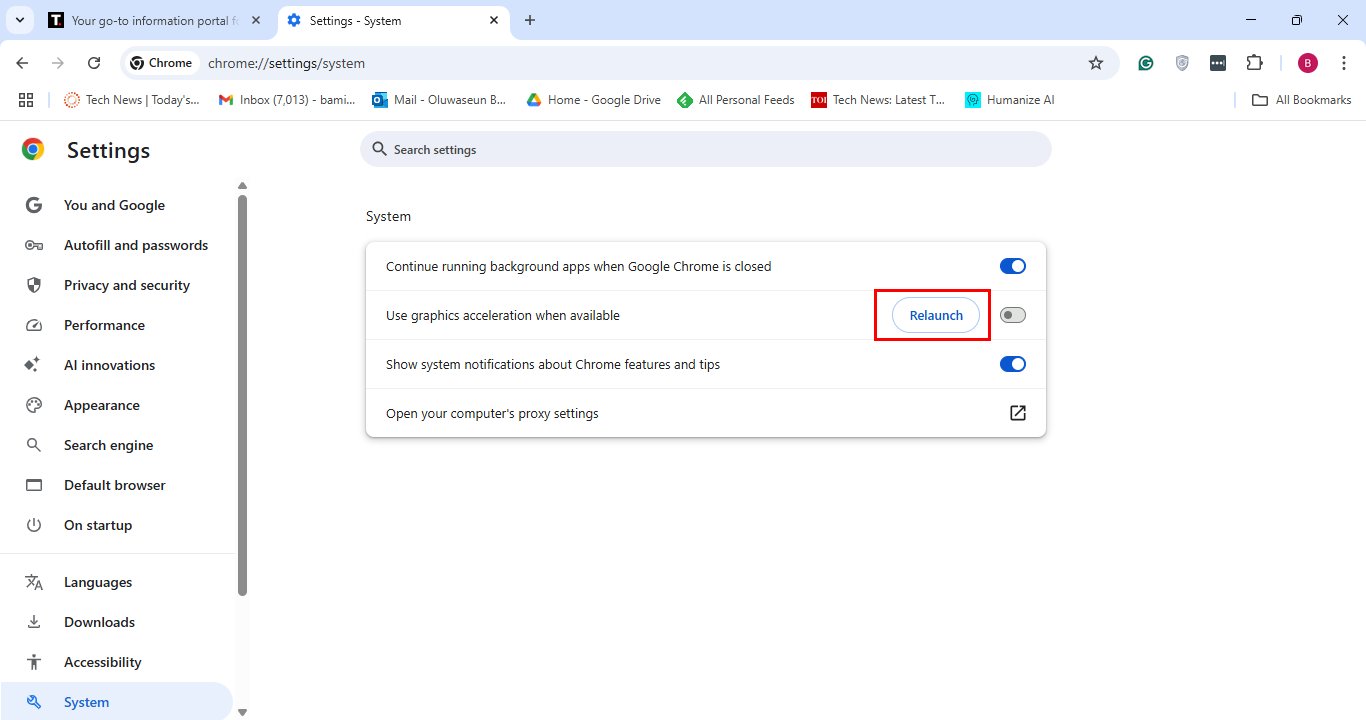Open the tab search chevron
Viewport: 1366px width, 720px height.
point(19,19)
